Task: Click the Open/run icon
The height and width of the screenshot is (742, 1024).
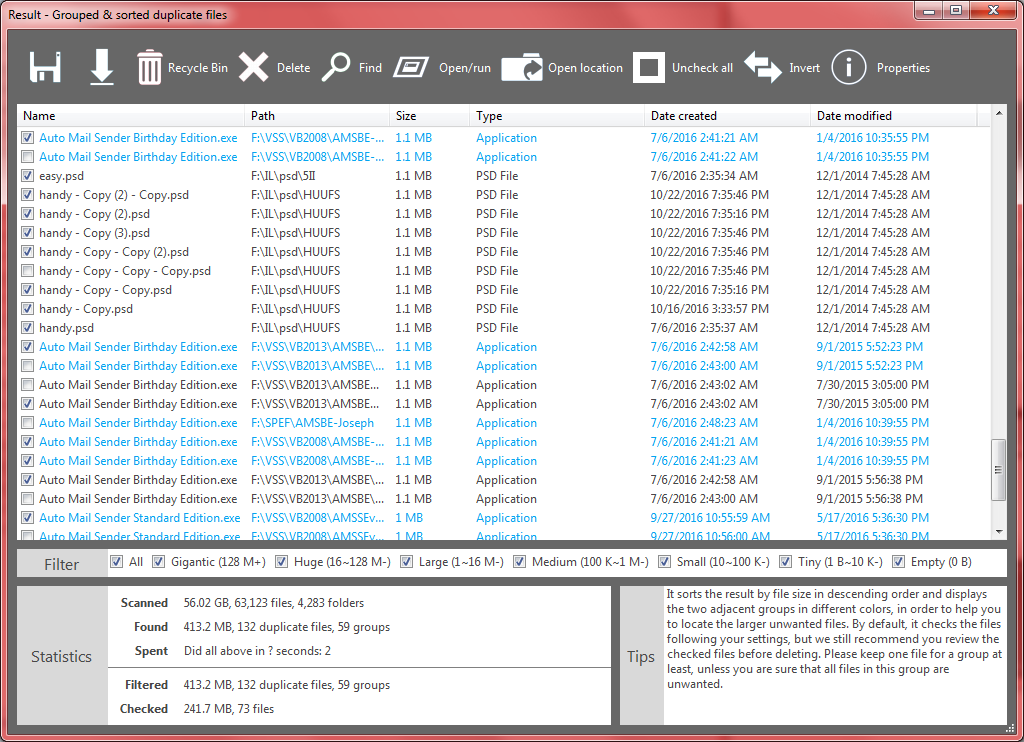Action: click(411, 67)
